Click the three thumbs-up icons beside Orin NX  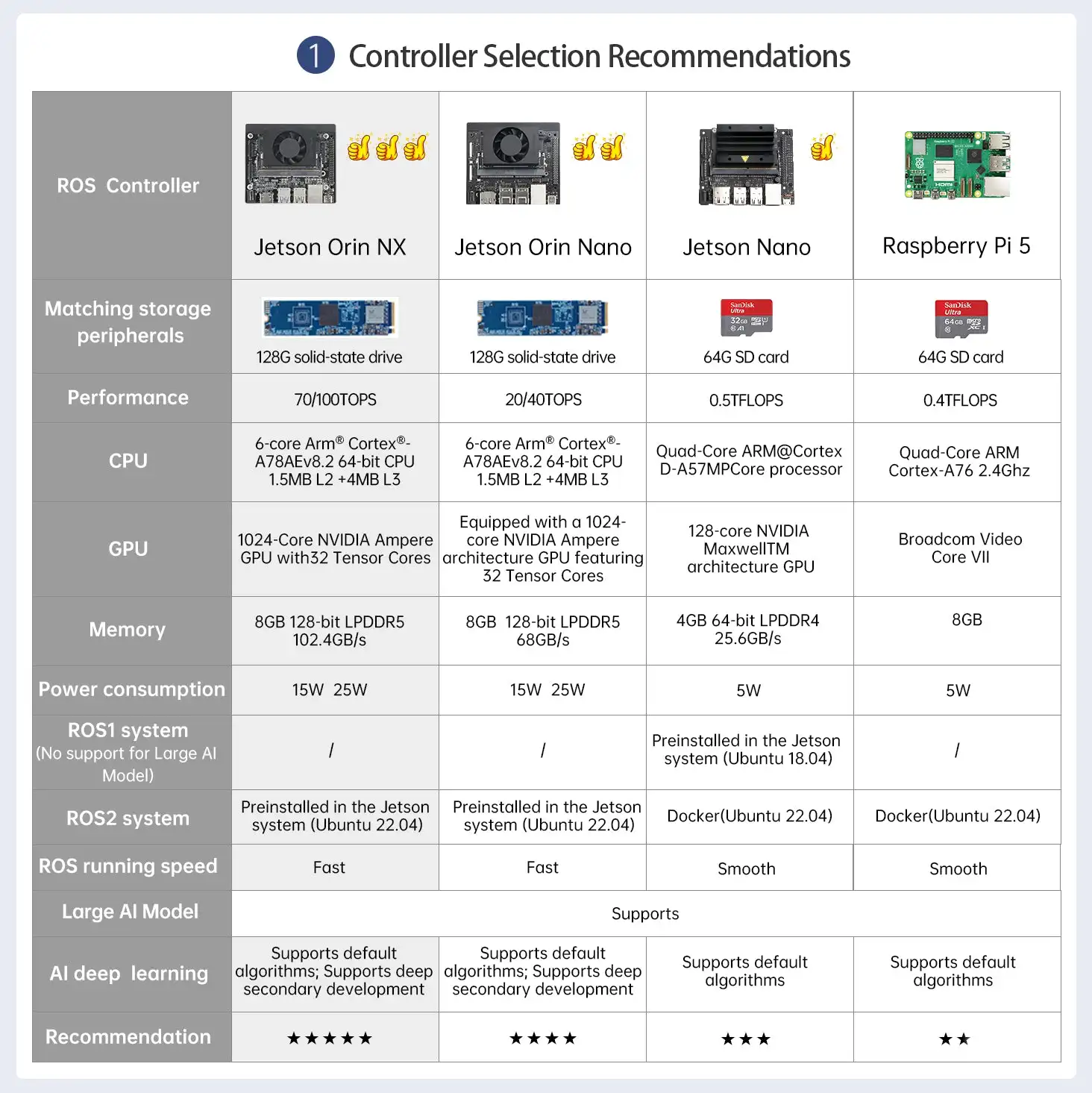click(387, 147)
